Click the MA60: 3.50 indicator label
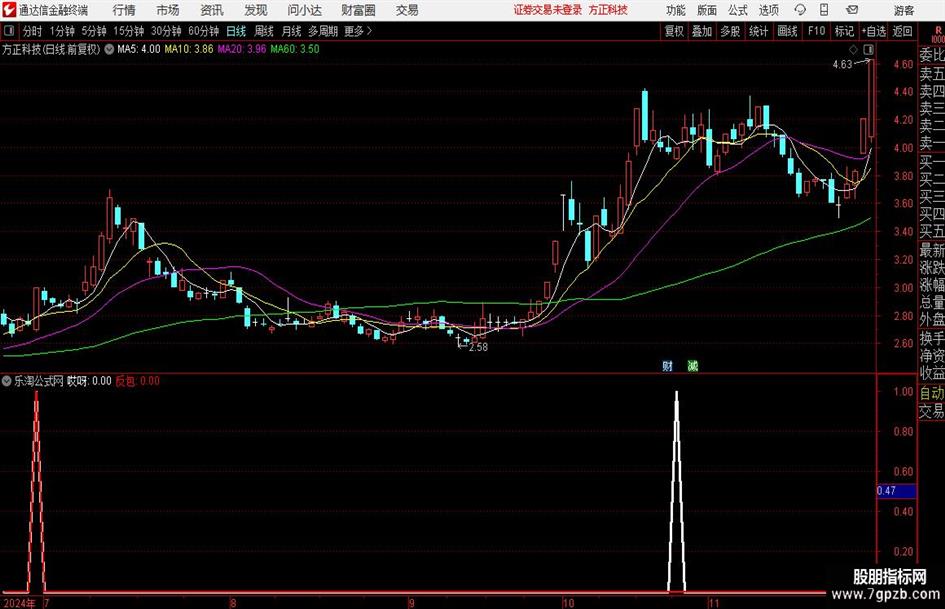The height and width of the screenshot is (609, 945). click(295, 49)
